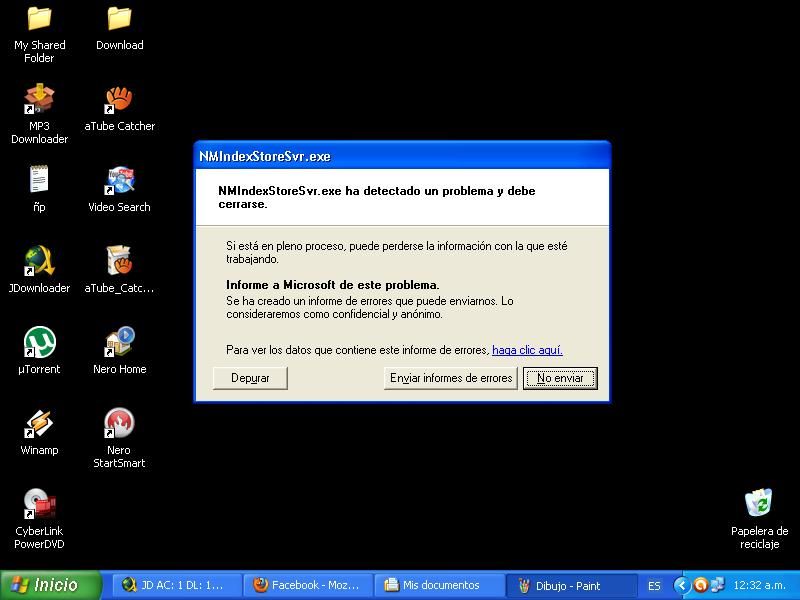Click the orange round system tray icon
The width and height of the screenshot is (800, 600).
[701, 585]
